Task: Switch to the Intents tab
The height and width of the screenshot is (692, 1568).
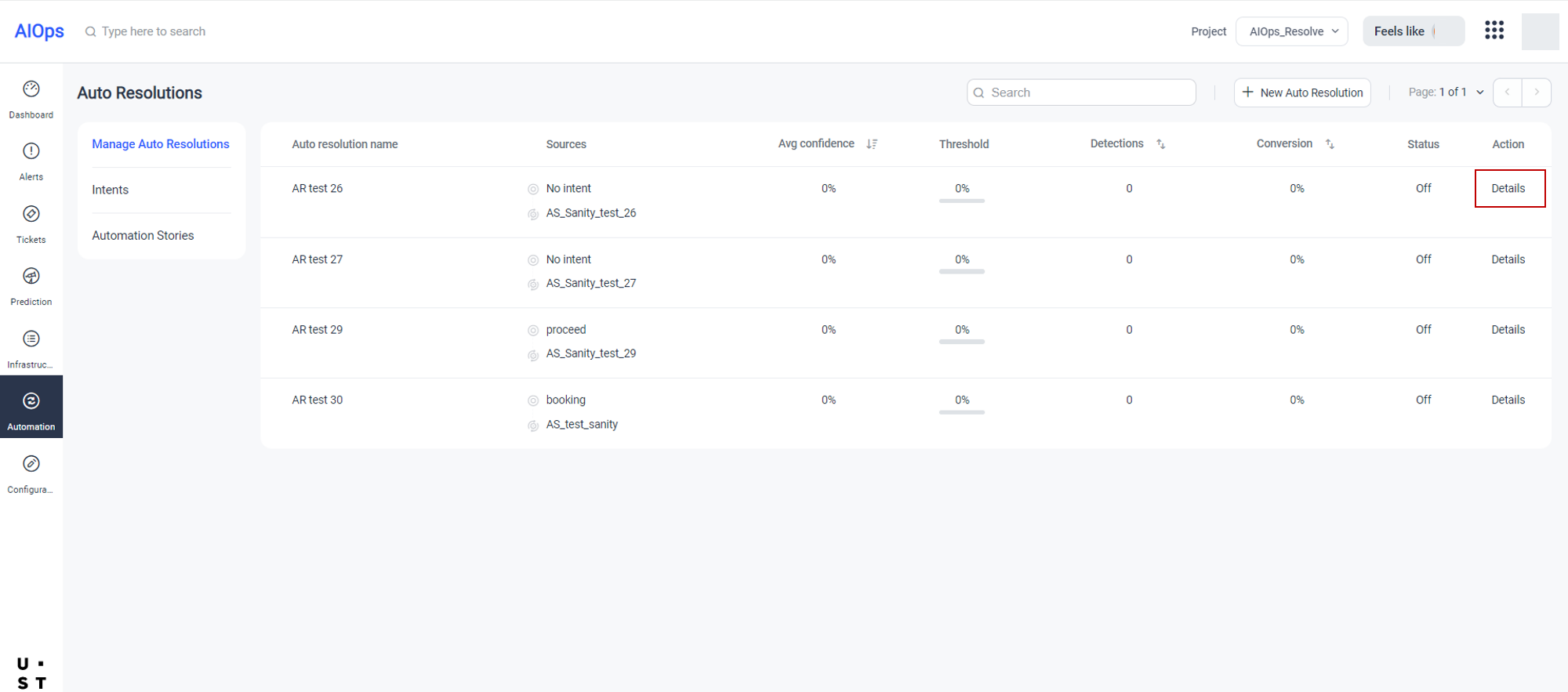Action: click(111, 190)
